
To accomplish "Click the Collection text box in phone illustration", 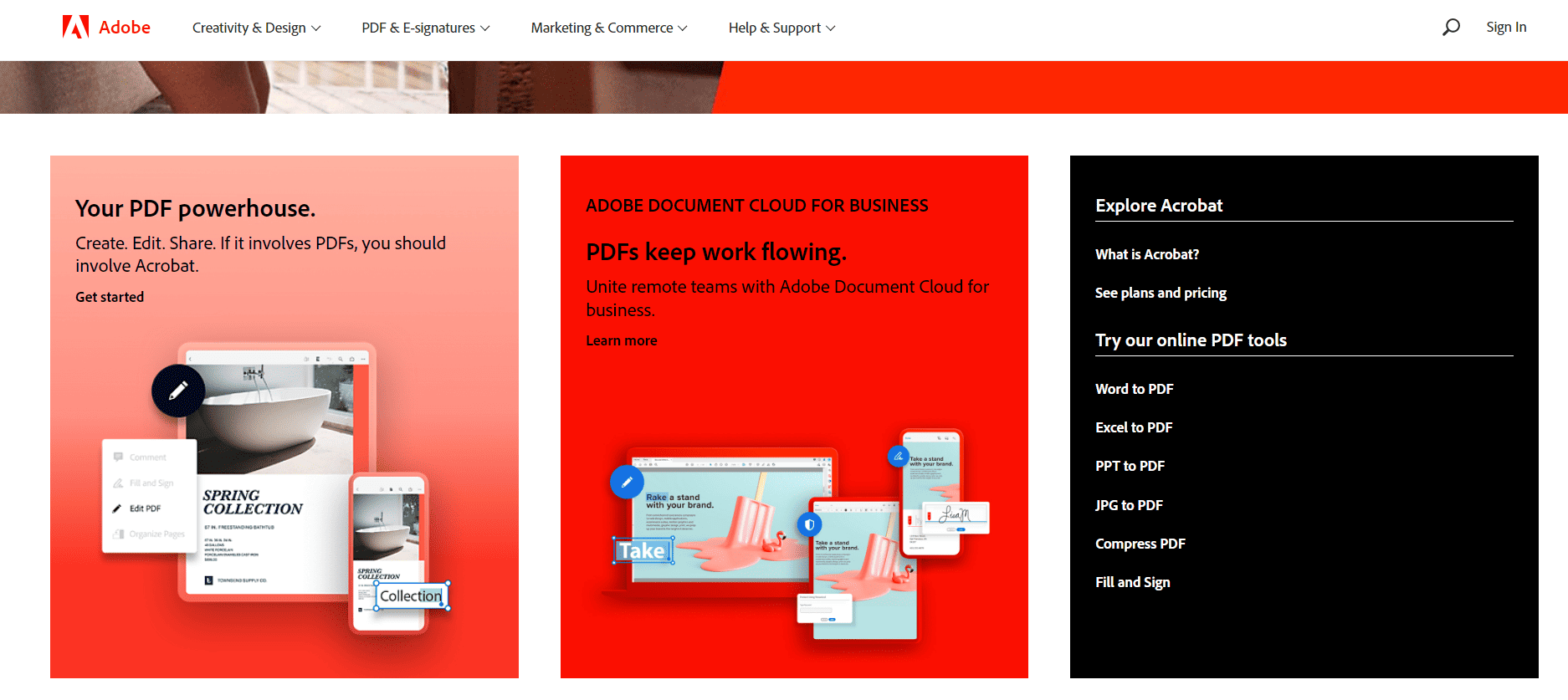I will [x=411, y=595].
